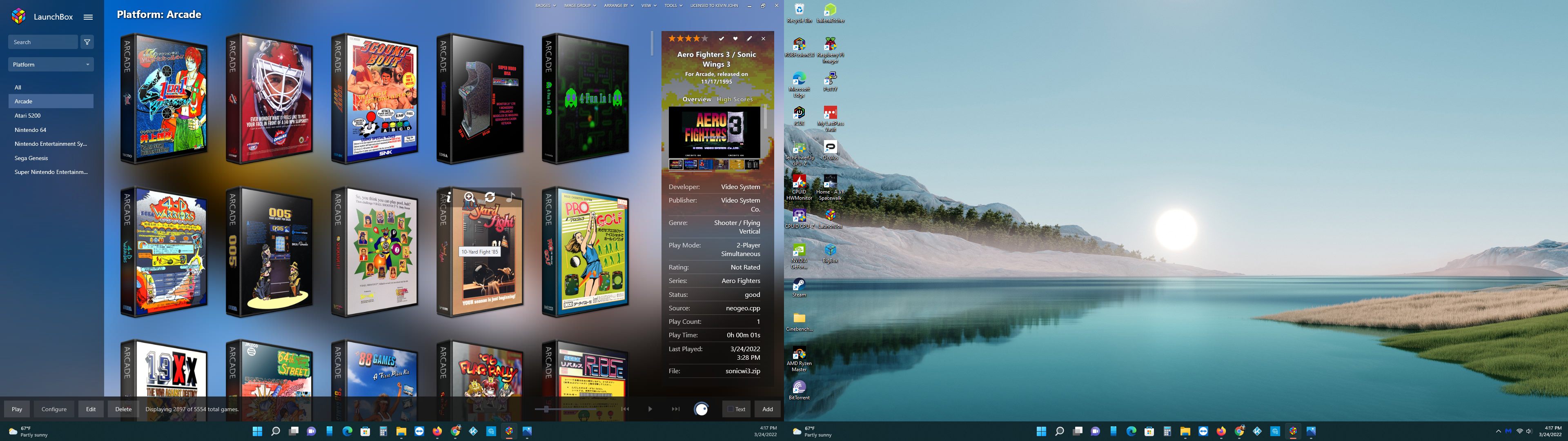This screenshot has width=1568, height=441.
Task: Open the volume icon in system tray
Action: pyautogui.click(x=1528, y=431)
